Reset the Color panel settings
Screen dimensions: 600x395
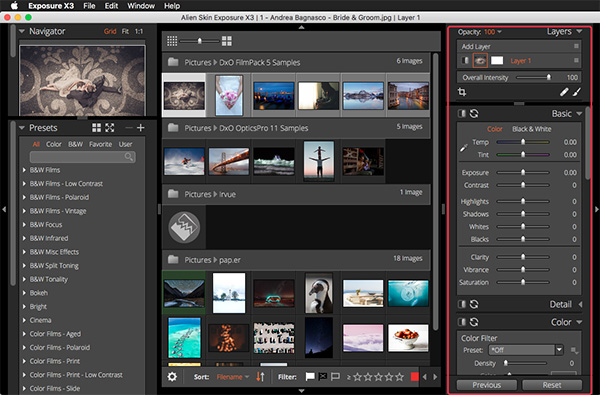474,322
